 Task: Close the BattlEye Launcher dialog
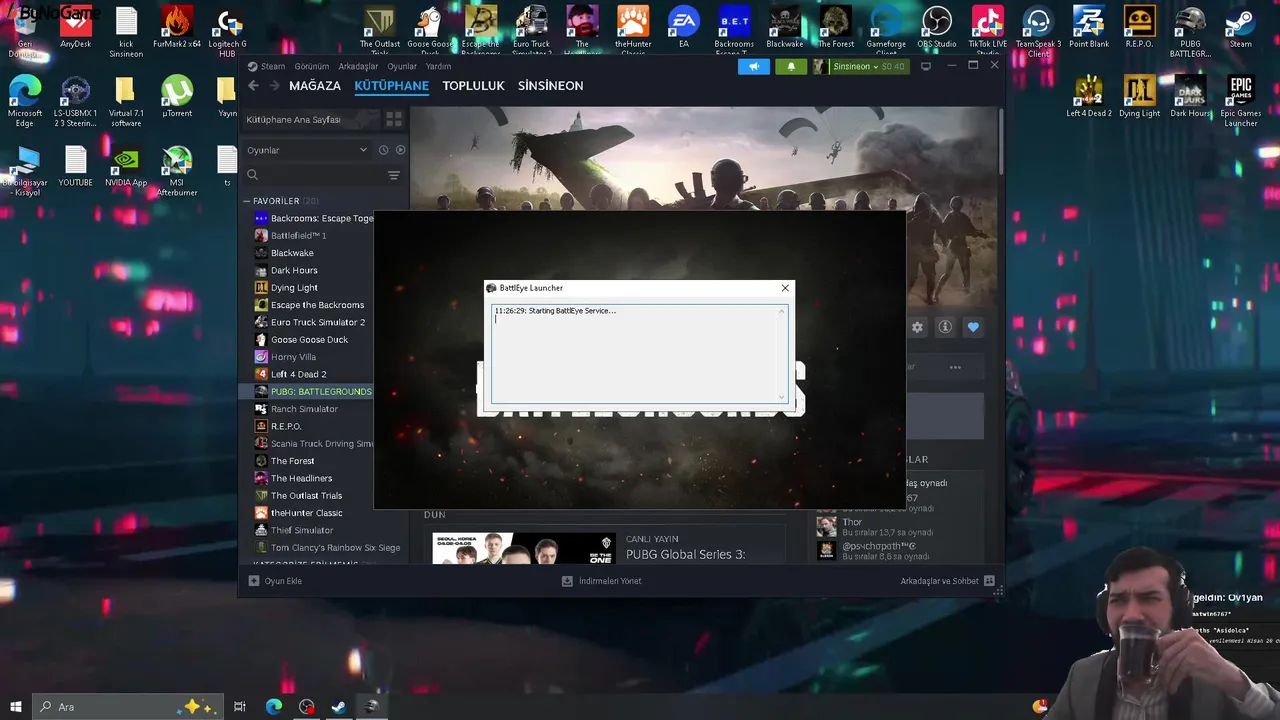click(785, 288)
